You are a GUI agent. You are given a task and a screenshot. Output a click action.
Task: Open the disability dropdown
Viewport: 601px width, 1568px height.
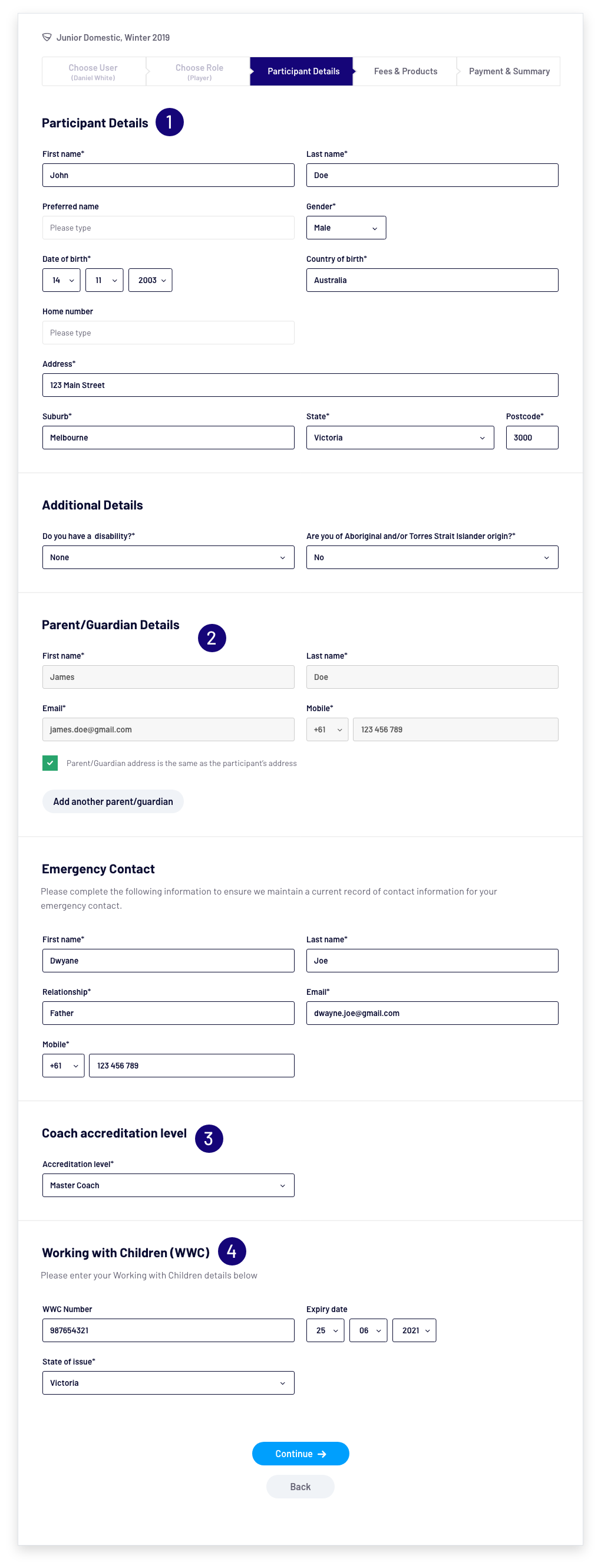[168, 558]
